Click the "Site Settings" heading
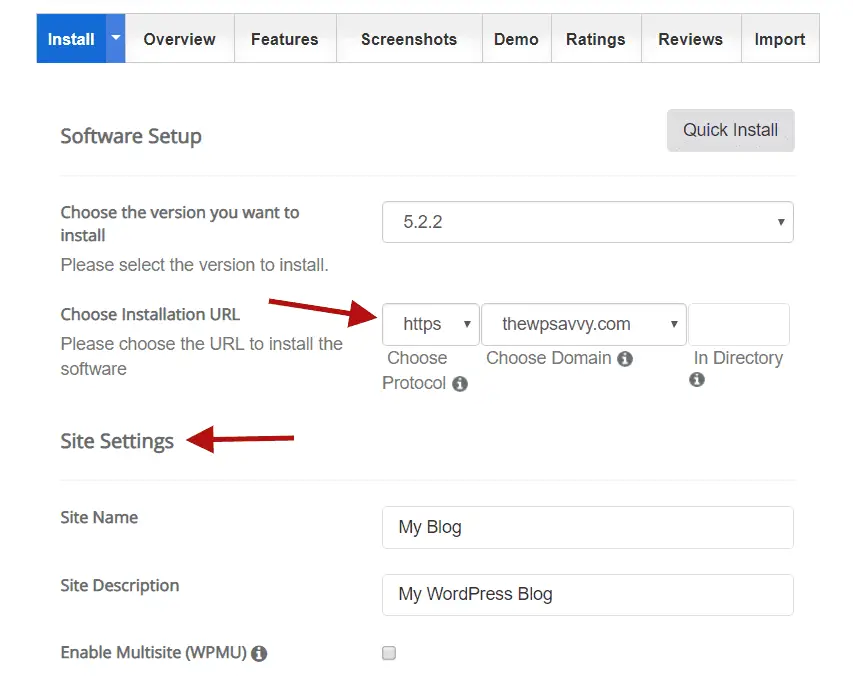 [117, 441]
